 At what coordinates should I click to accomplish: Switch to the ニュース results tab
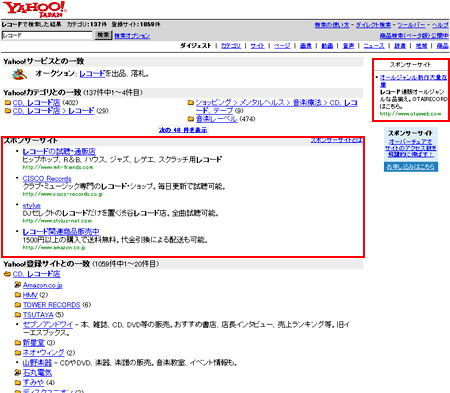(374, 46)
